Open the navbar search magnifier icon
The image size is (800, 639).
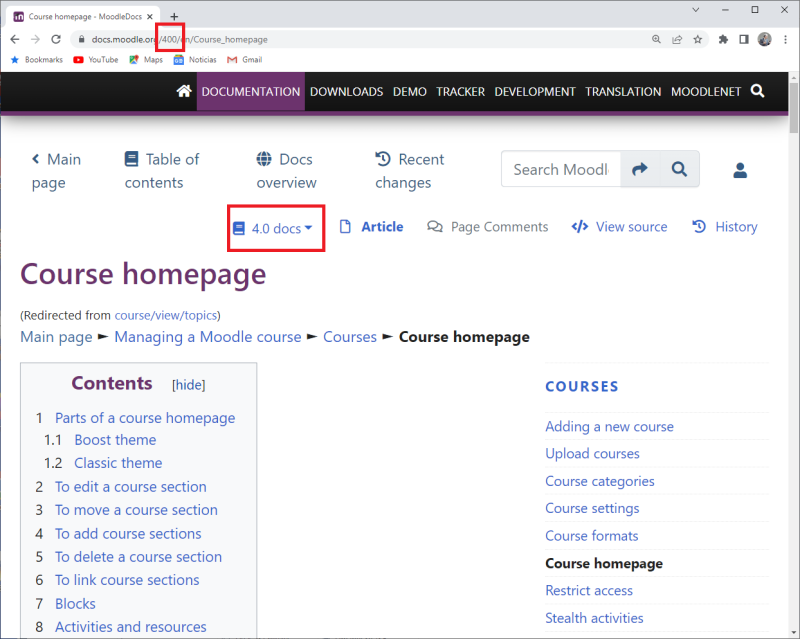pyautogui.click(x=757, y=91)
